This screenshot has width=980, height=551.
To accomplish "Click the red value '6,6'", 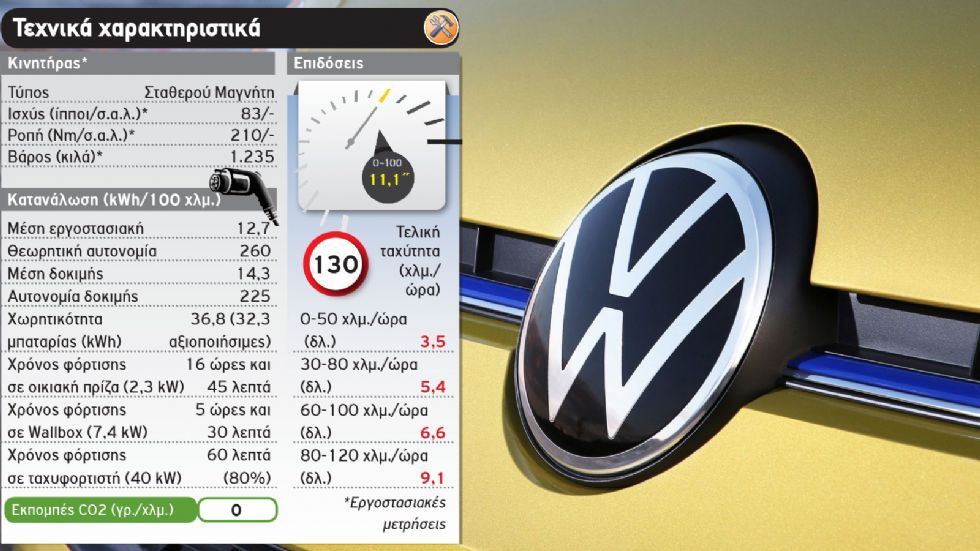I will (x=433, y=432).
